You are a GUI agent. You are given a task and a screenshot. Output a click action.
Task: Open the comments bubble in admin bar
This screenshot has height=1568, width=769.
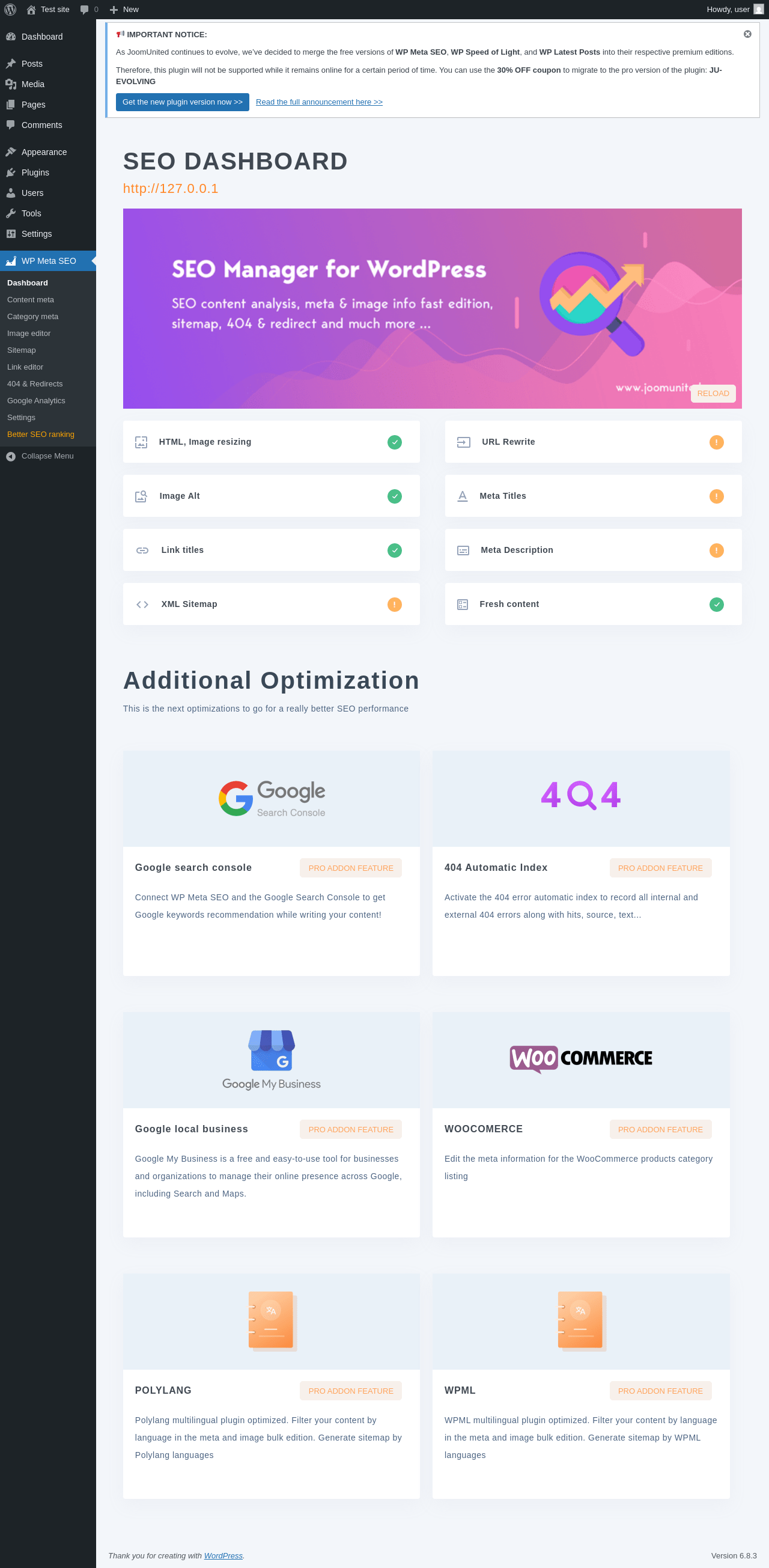[x=89, y=9]
